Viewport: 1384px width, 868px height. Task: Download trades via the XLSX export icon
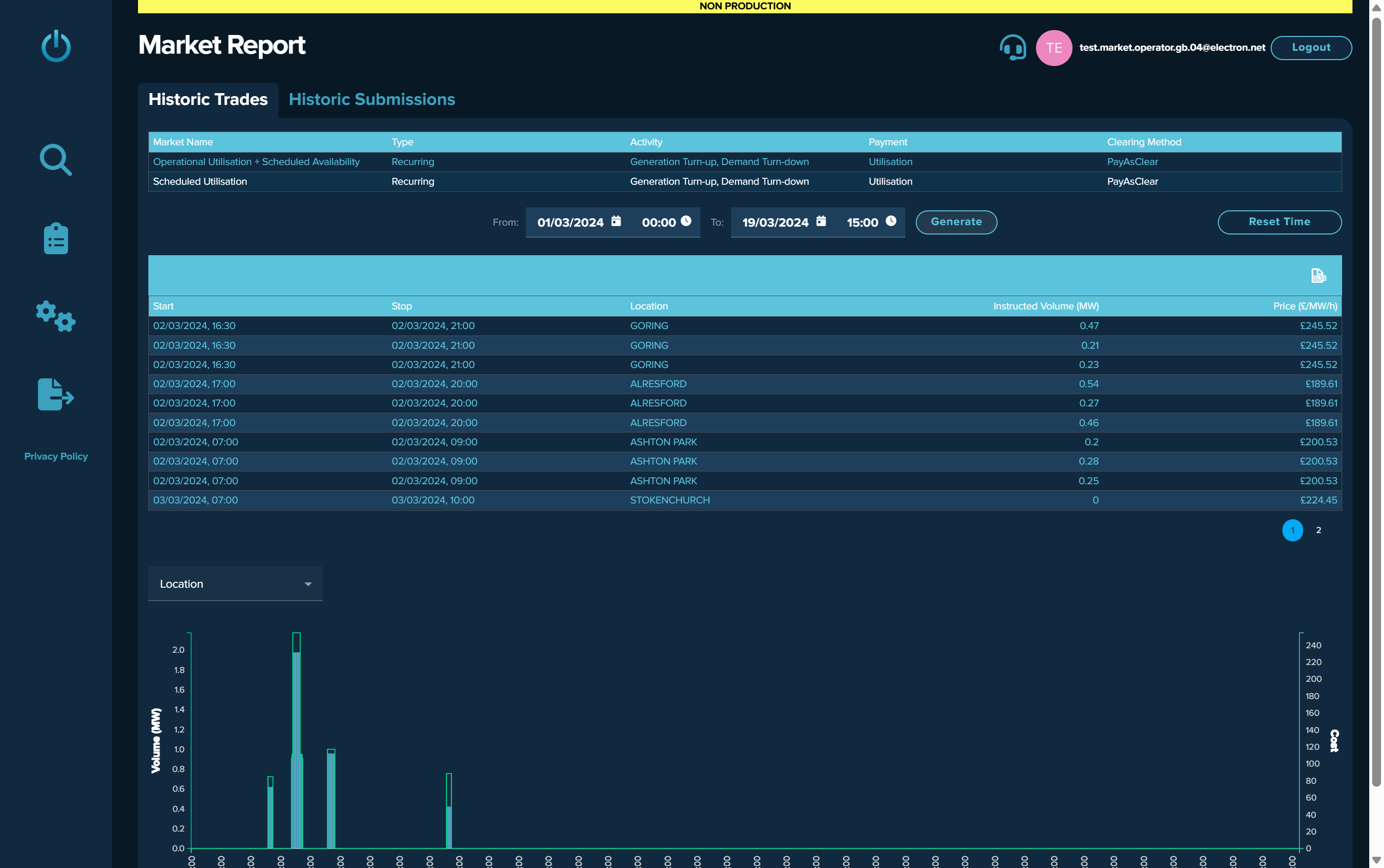[x=1318, y=275]
